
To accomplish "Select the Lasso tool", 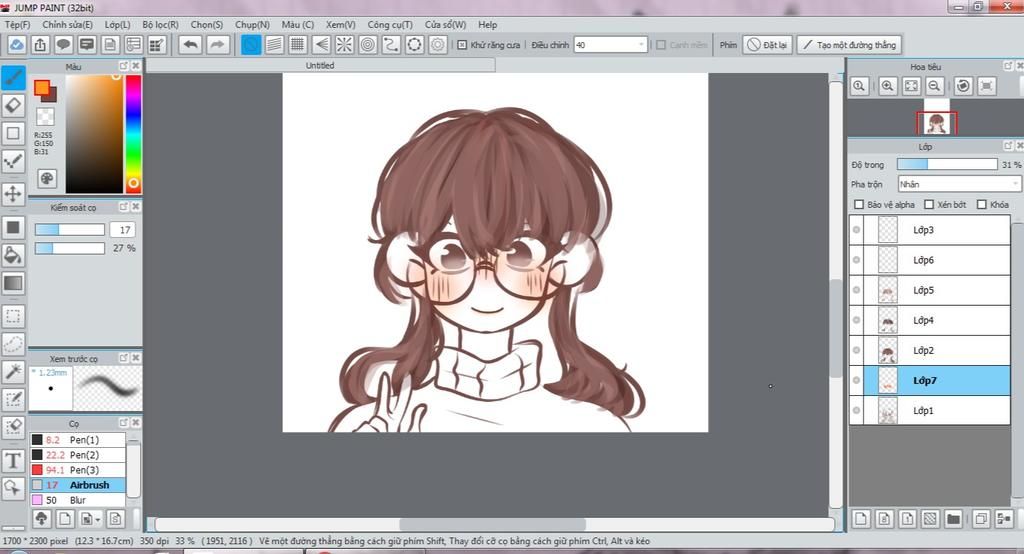I will pyautogui.click(x=13, y=344).
